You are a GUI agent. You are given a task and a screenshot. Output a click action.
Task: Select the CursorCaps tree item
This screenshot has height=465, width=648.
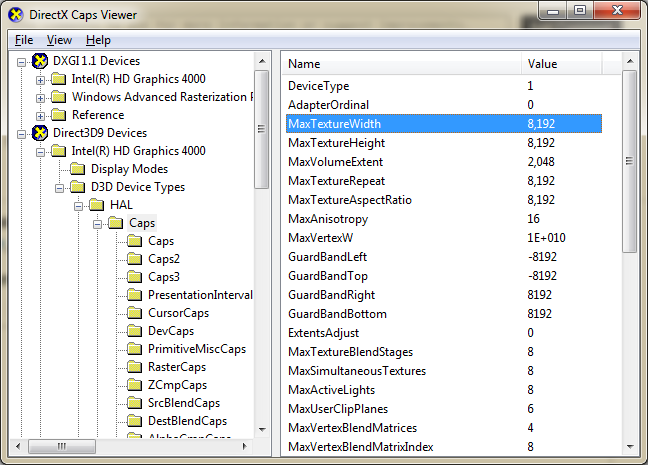pos(179,313)
